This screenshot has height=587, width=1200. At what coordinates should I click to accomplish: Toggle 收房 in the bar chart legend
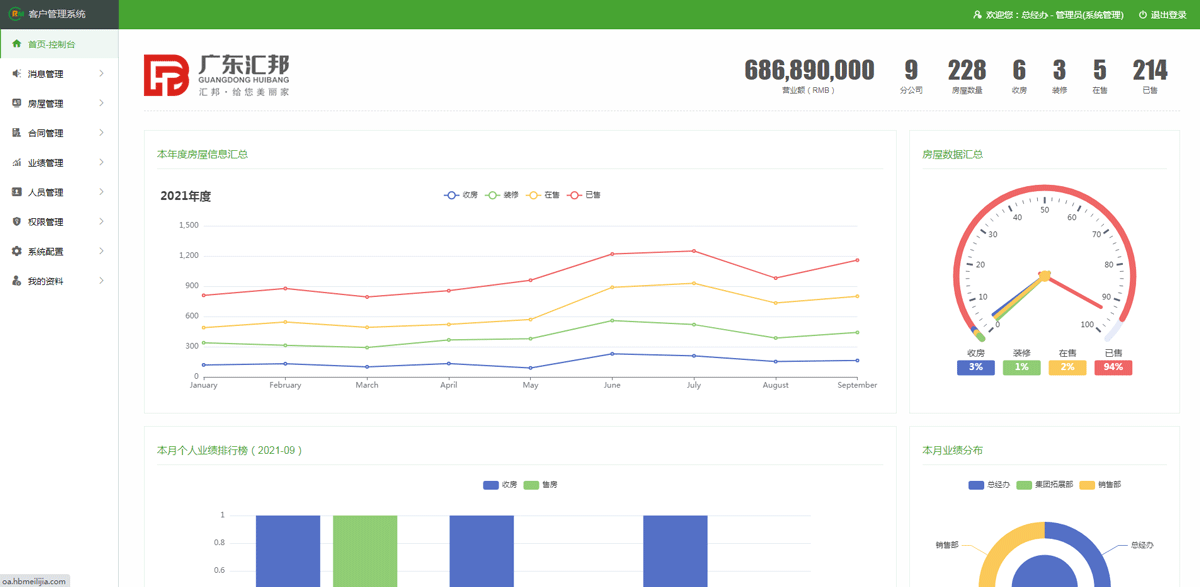click(x=500, y=485)
